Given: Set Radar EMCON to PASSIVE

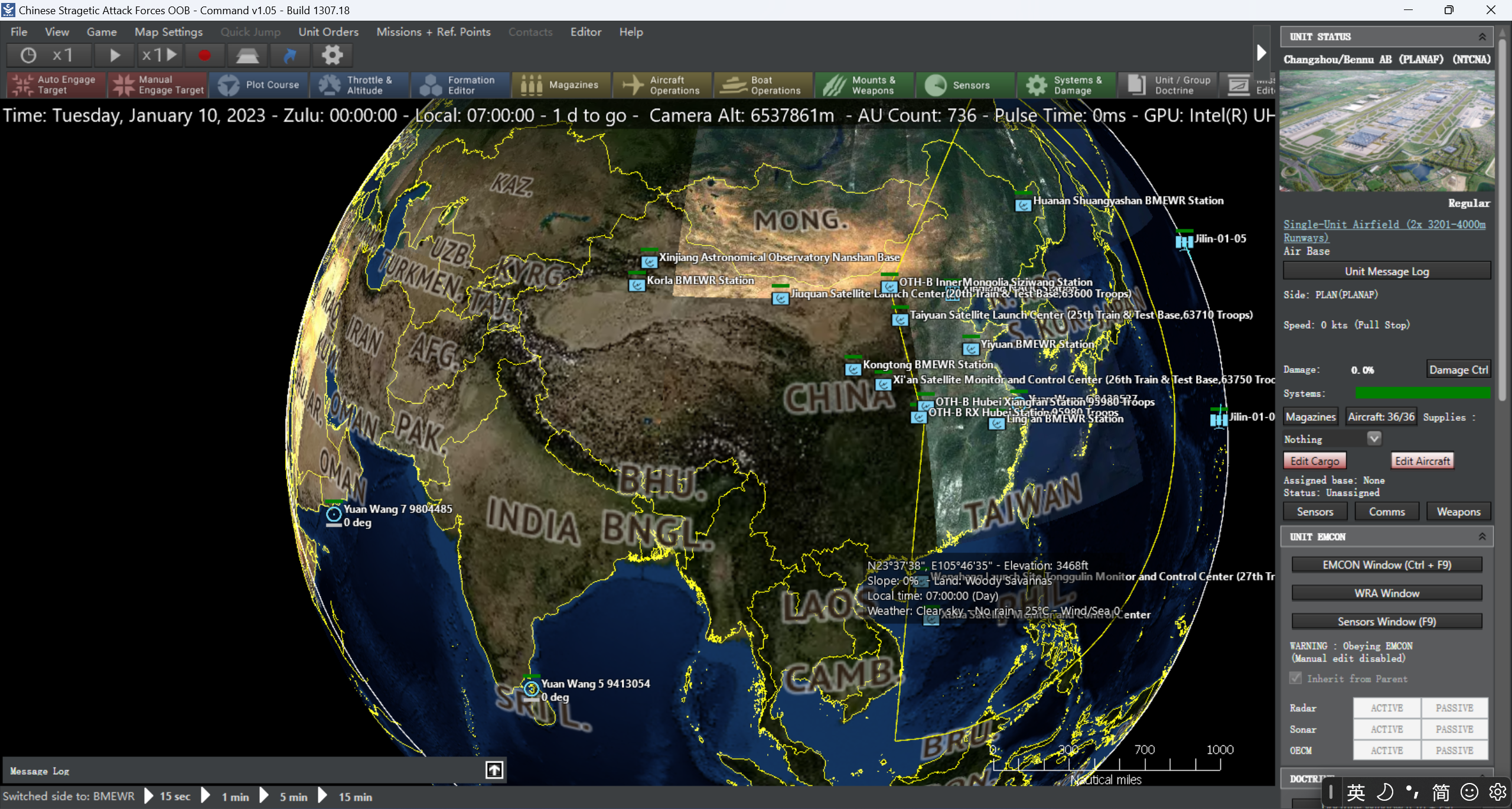Looking at the screenshot, I should tap(1454, 708).
